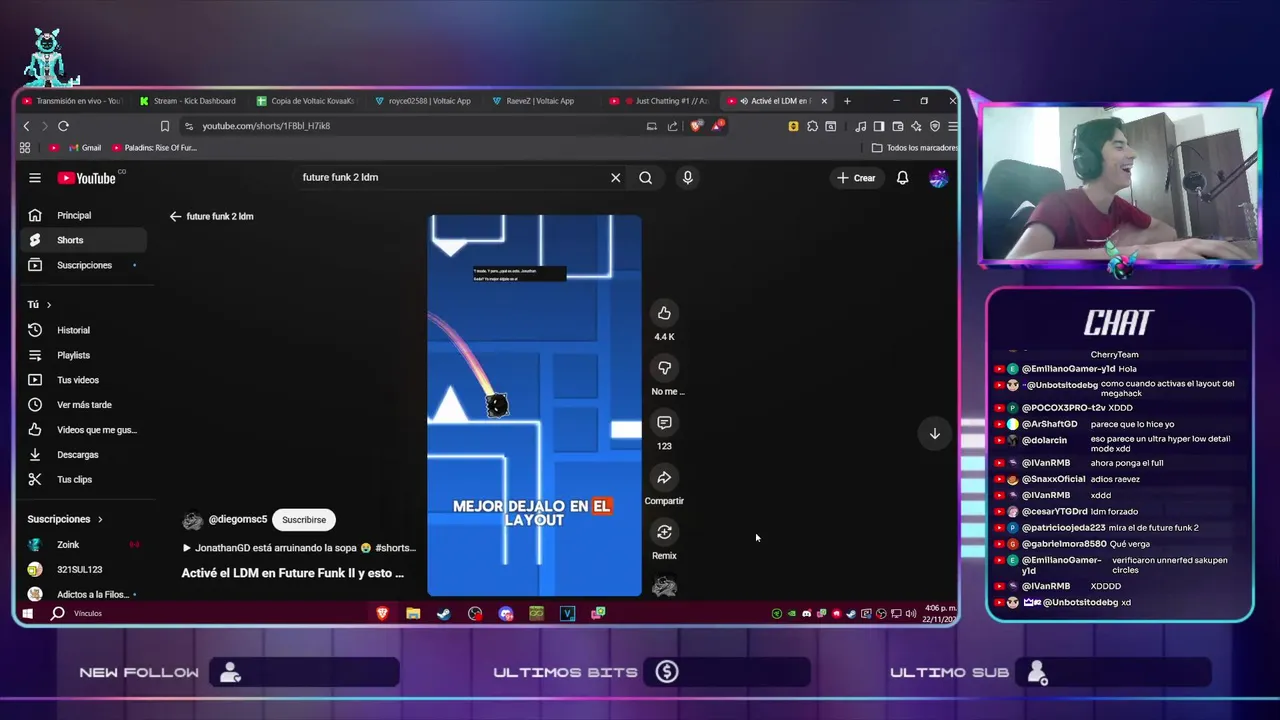Screen dimensions: 1280x720
Task: Open Tus videos in the sidebar
Action: pos(83,380)
